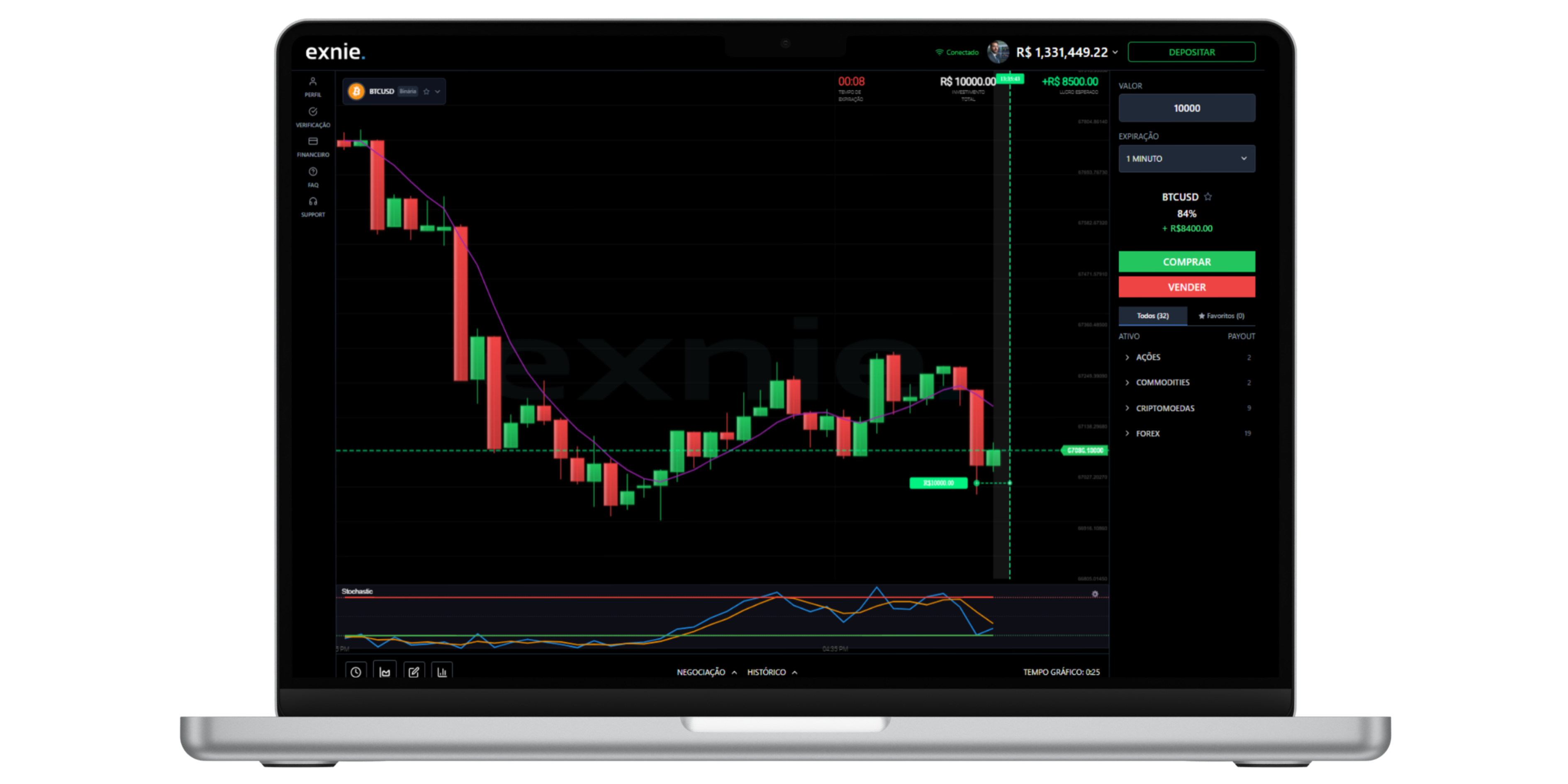The width and height of the screenshot is (1568, 784).
Task: Expand the CRIPTOMOEDAS asset category
Action: (x=1165, y=408)
